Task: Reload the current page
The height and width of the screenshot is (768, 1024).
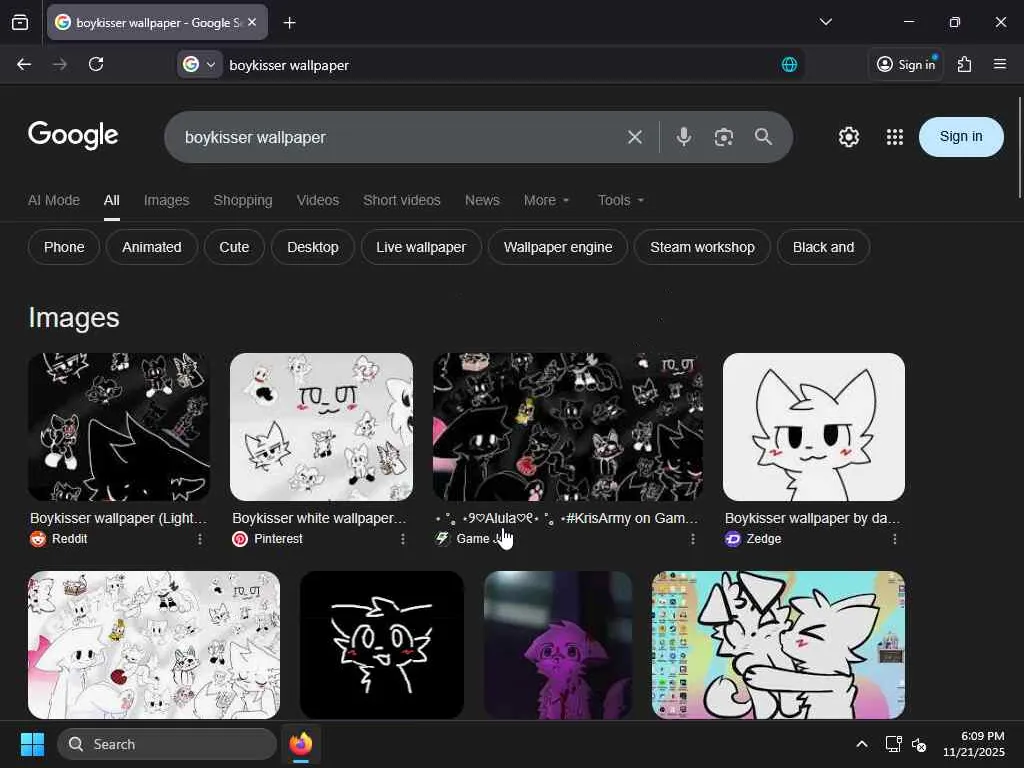Action: 96,64
